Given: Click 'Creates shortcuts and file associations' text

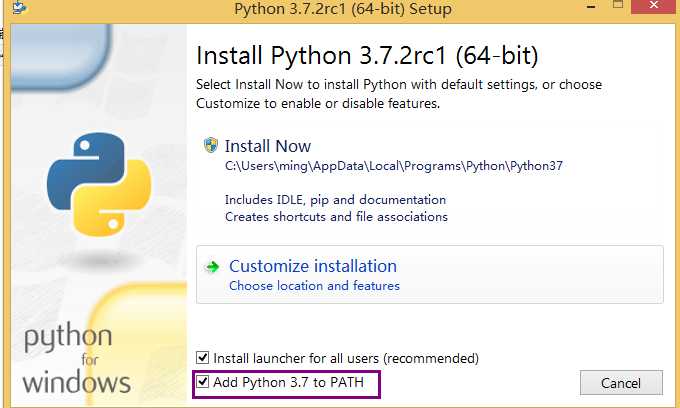Looking at the screenshot, I should (x=336, y=216).
